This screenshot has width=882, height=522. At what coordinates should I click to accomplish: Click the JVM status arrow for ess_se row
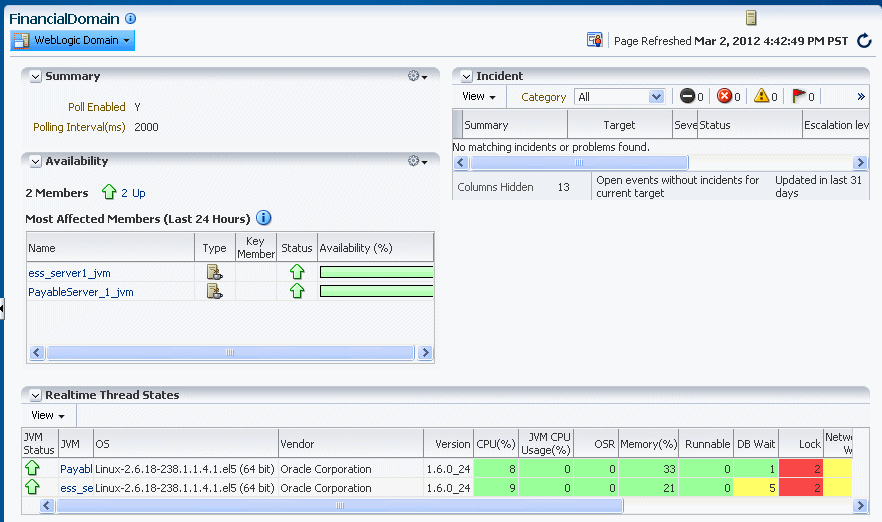click(x=32, y=487)
